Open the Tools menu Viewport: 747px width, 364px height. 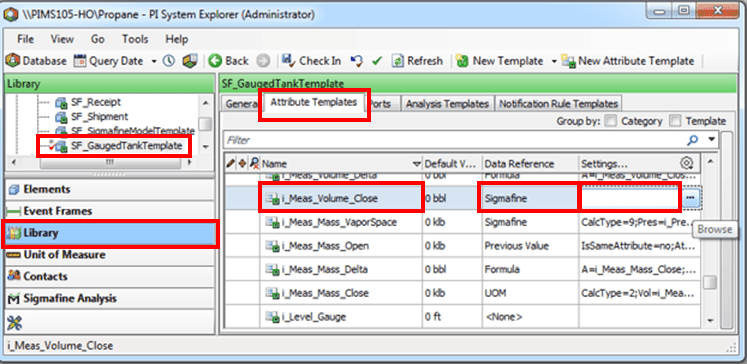[135, 39]
